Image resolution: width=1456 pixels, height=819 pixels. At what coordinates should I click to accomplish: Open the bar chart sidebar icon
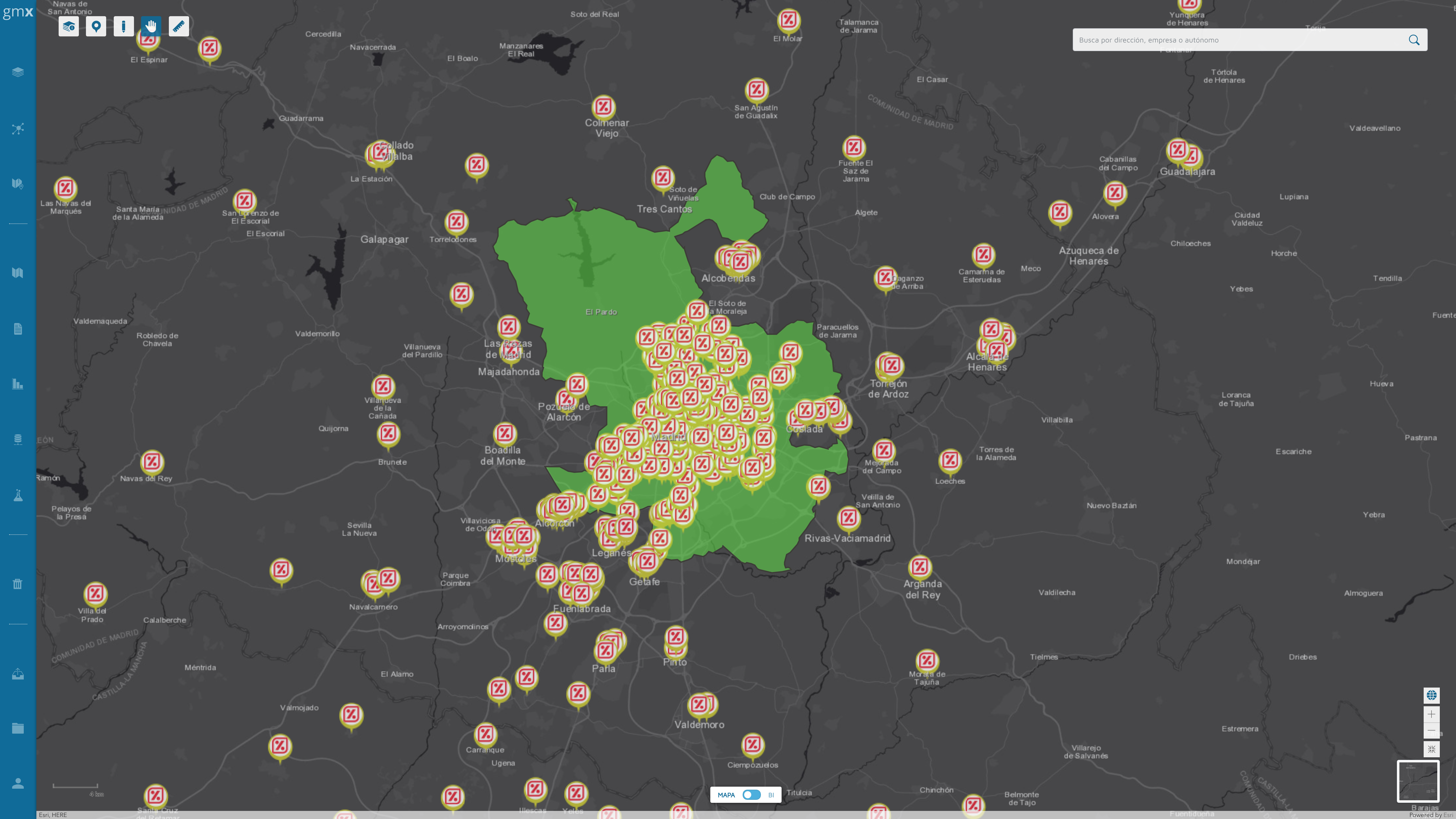point(17,384)
